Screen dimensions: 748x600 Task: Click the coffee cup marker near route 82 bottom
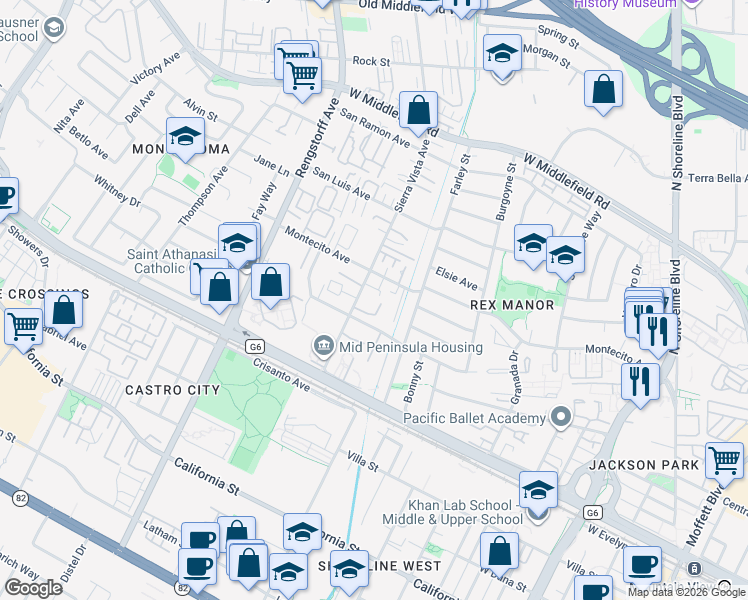click(x=197, y=568)
